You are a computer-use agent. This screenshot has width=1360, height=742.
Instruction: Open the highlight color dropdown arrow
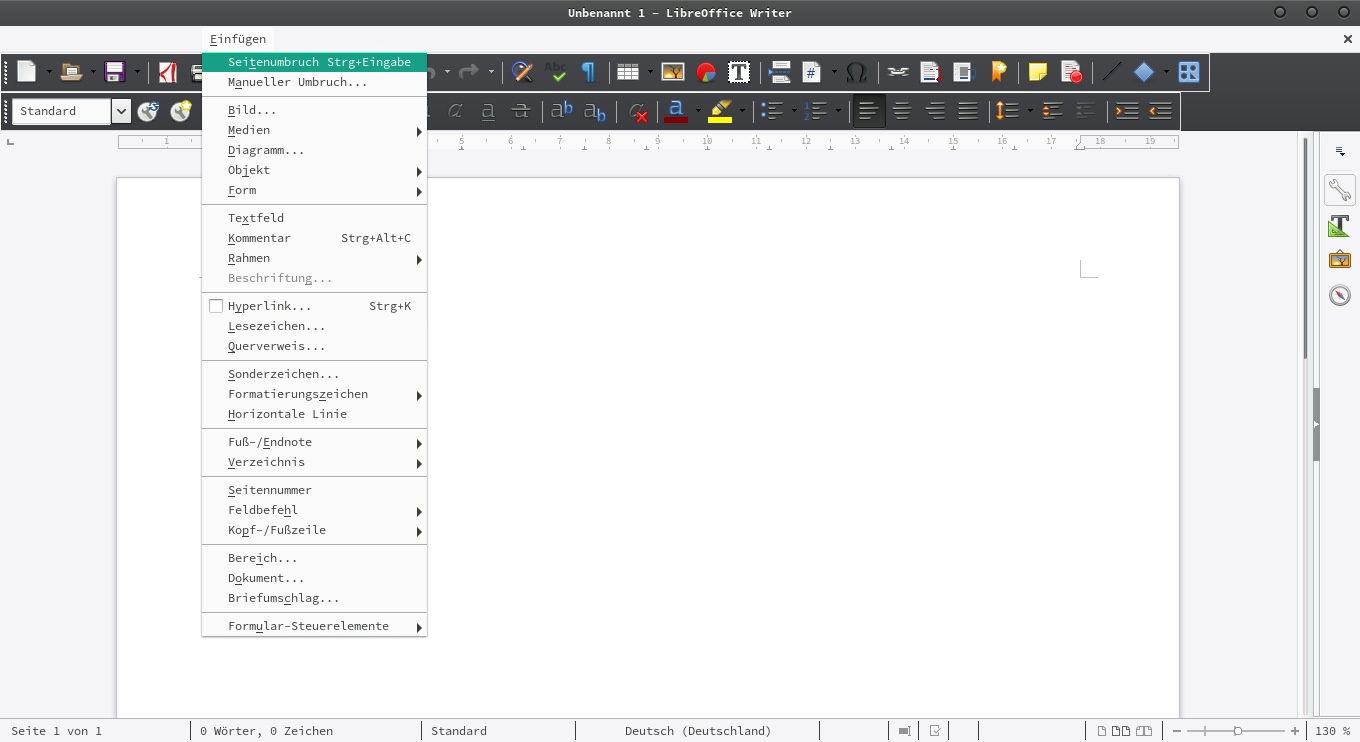(742, 111)
